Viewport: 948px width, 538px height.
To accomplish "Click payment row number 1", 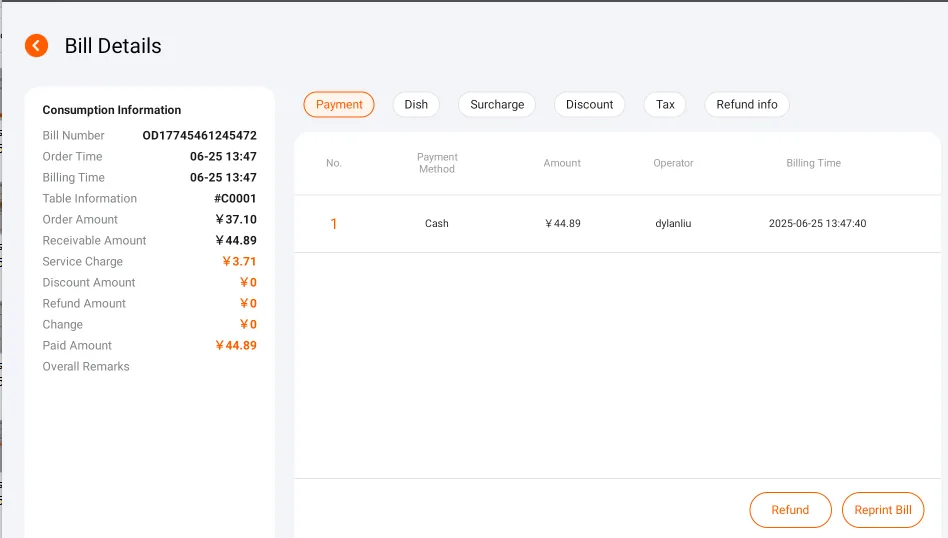I will pyautogui.click(x=334, y=224).
